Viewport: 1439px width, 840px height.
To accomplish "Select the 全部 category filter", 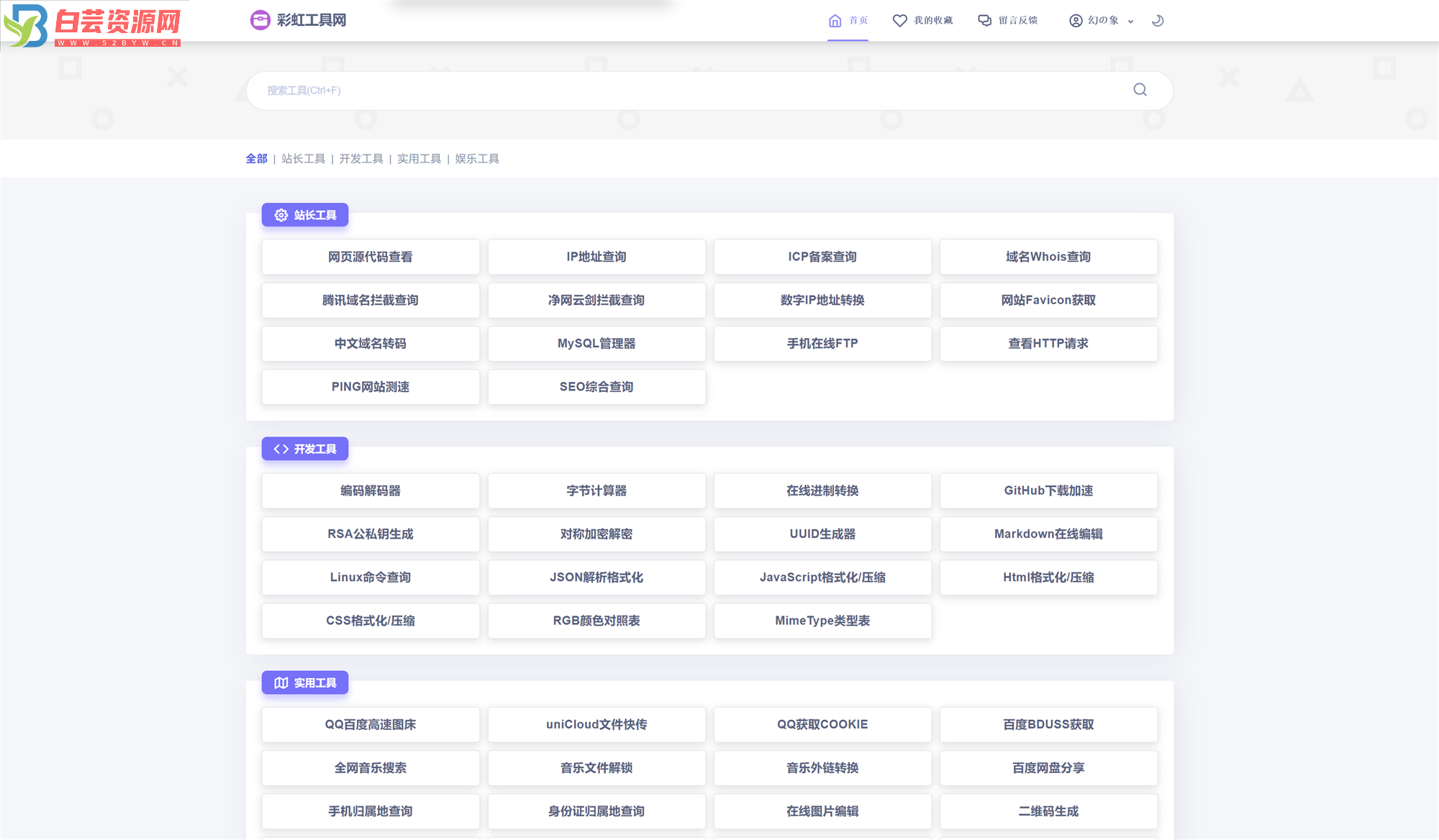I will click(256, 159).
